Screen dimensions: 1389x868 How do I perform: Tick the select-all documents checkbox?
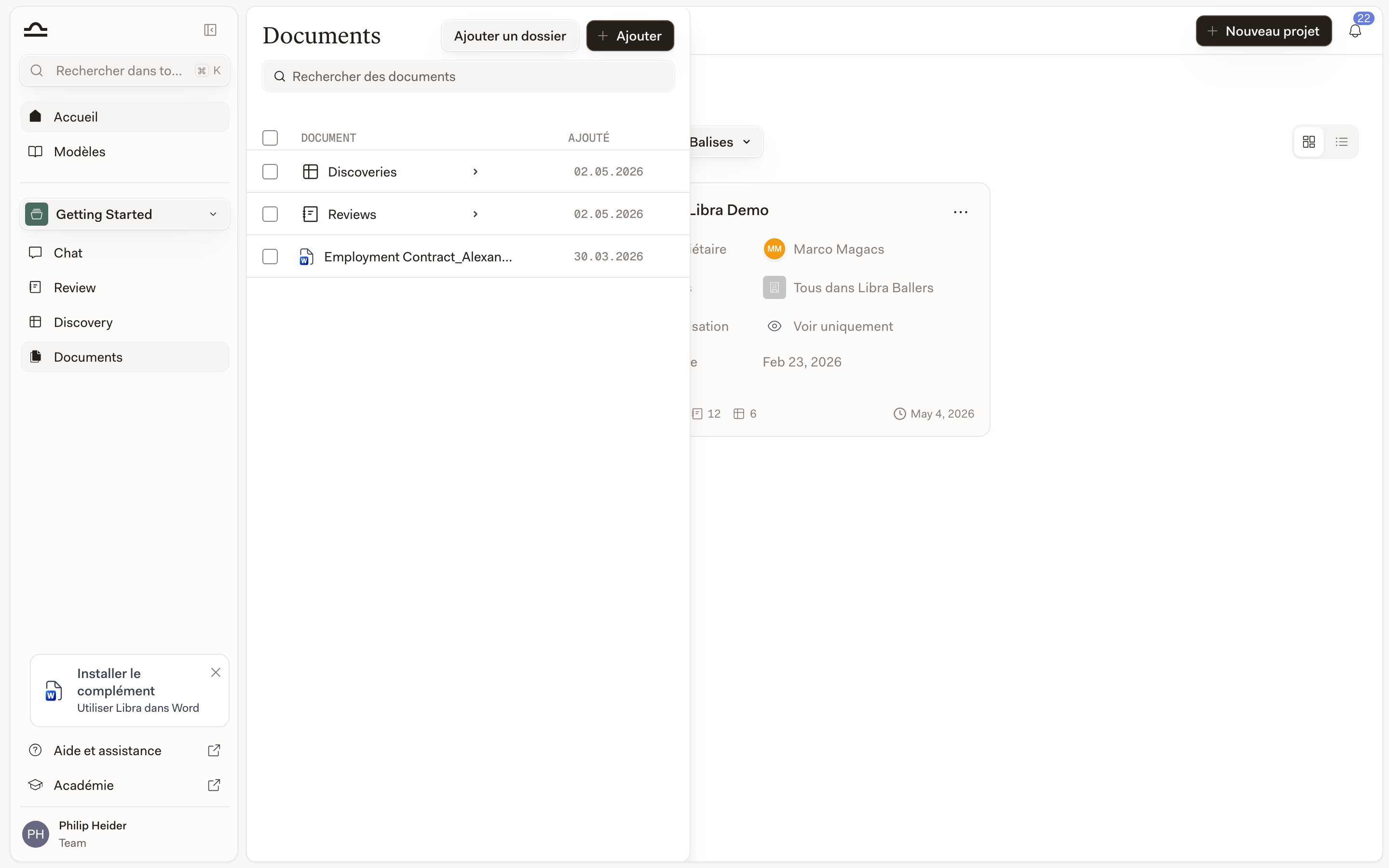click(270, 138)
